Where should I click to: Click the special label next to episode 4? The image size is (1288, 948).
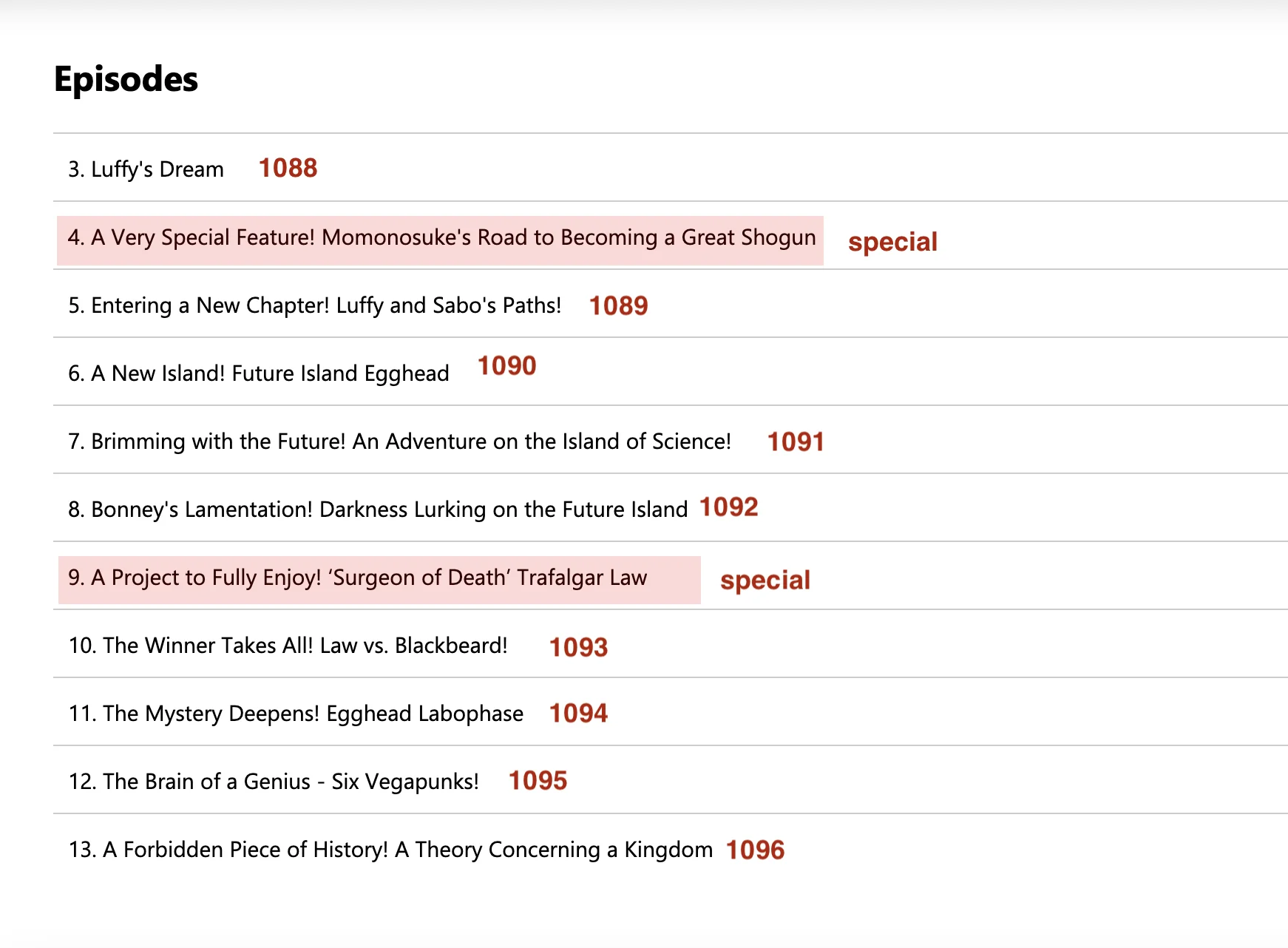pos(893,241)
